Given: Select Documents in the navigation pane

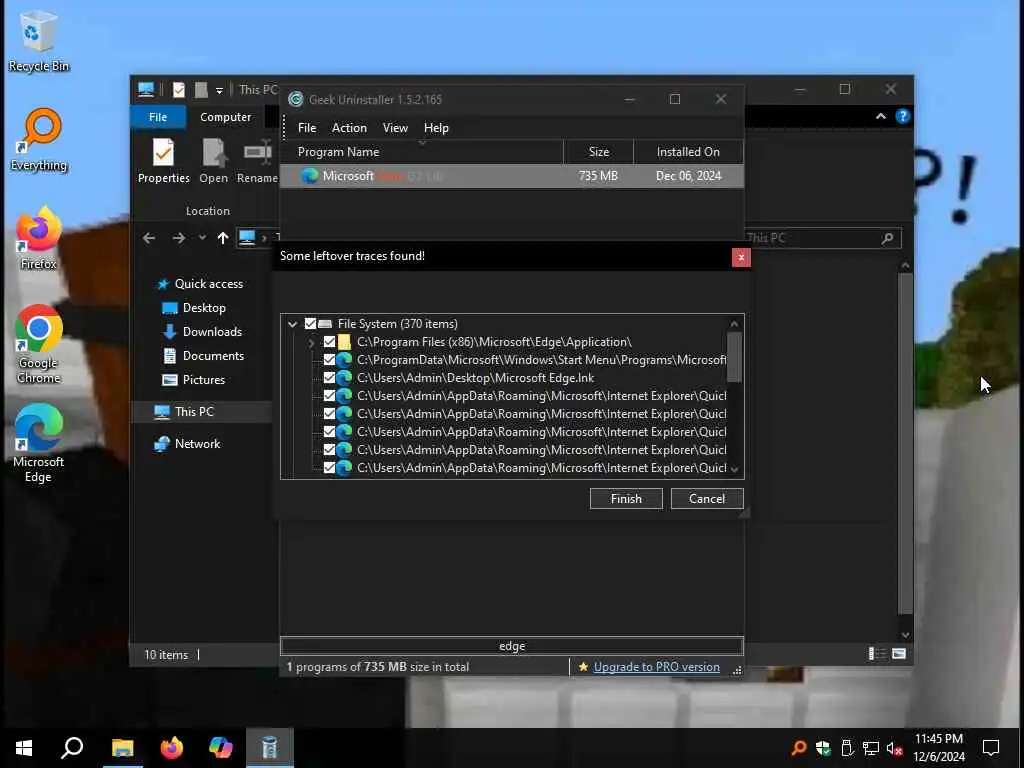Looking at the screenshot, I should click(x=203, y=356).
